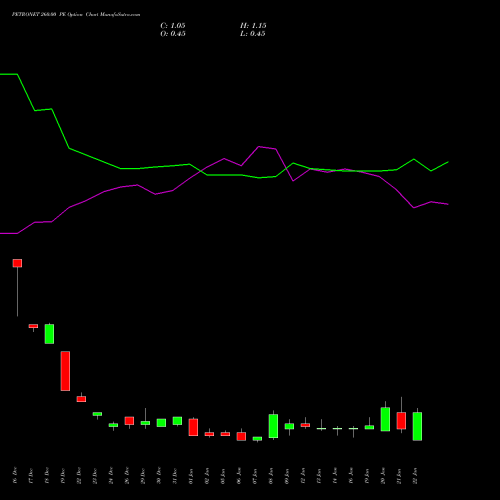Screen dimensions: 500x500
Task: Select the "20 Jan" date label
Action: click(383, 475)
